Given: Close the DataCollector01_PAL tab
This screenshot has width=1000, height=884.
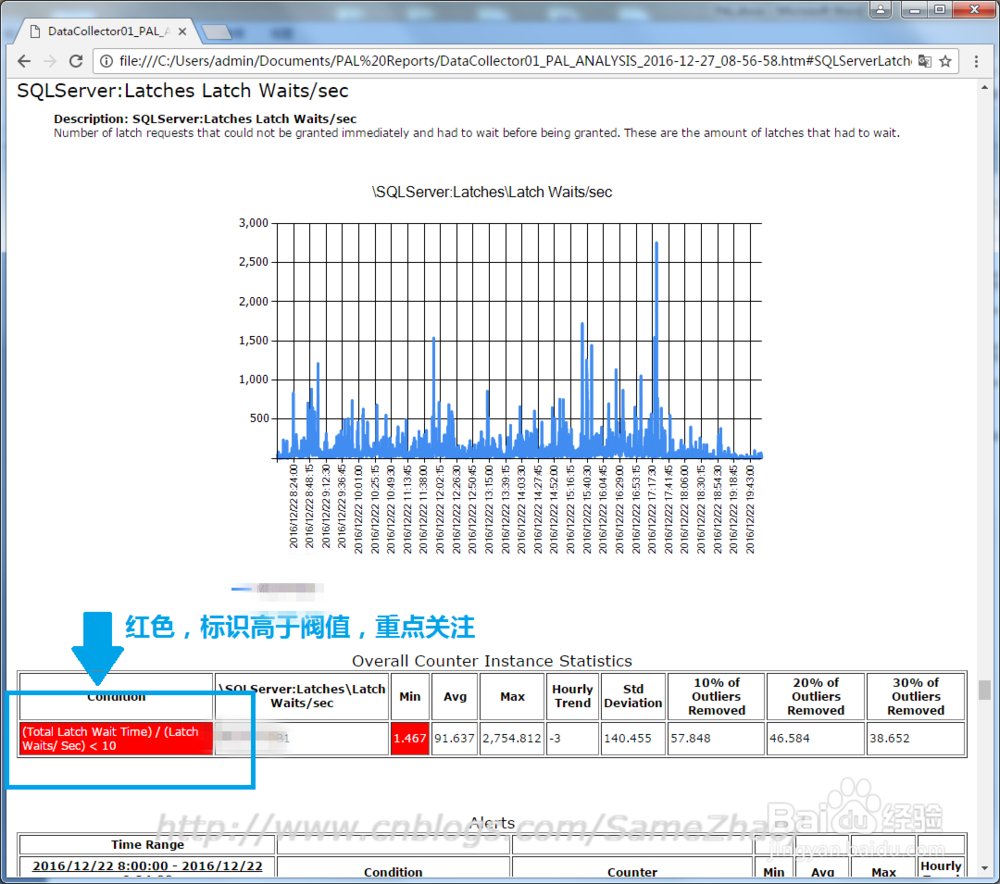Looking at the screenshot, I should [x=182, y=31].
